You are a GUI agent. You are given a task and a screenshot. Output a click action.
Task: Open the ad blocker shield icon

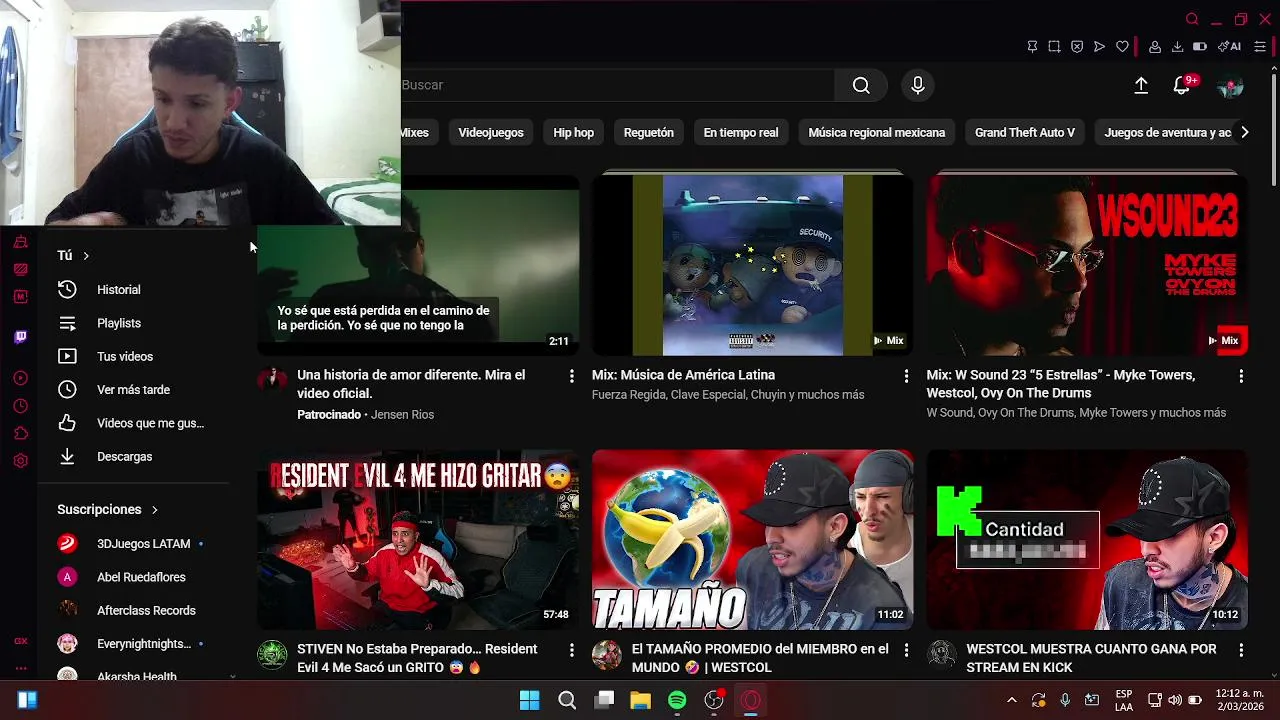1077,46
